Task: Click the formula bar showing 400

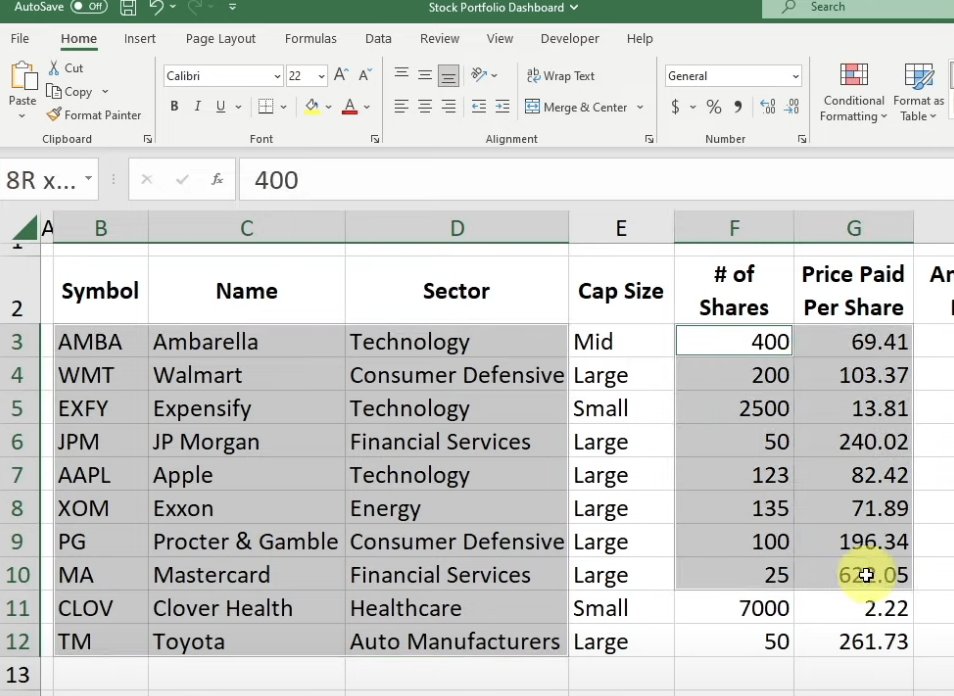Action: (x=596, y=179)
